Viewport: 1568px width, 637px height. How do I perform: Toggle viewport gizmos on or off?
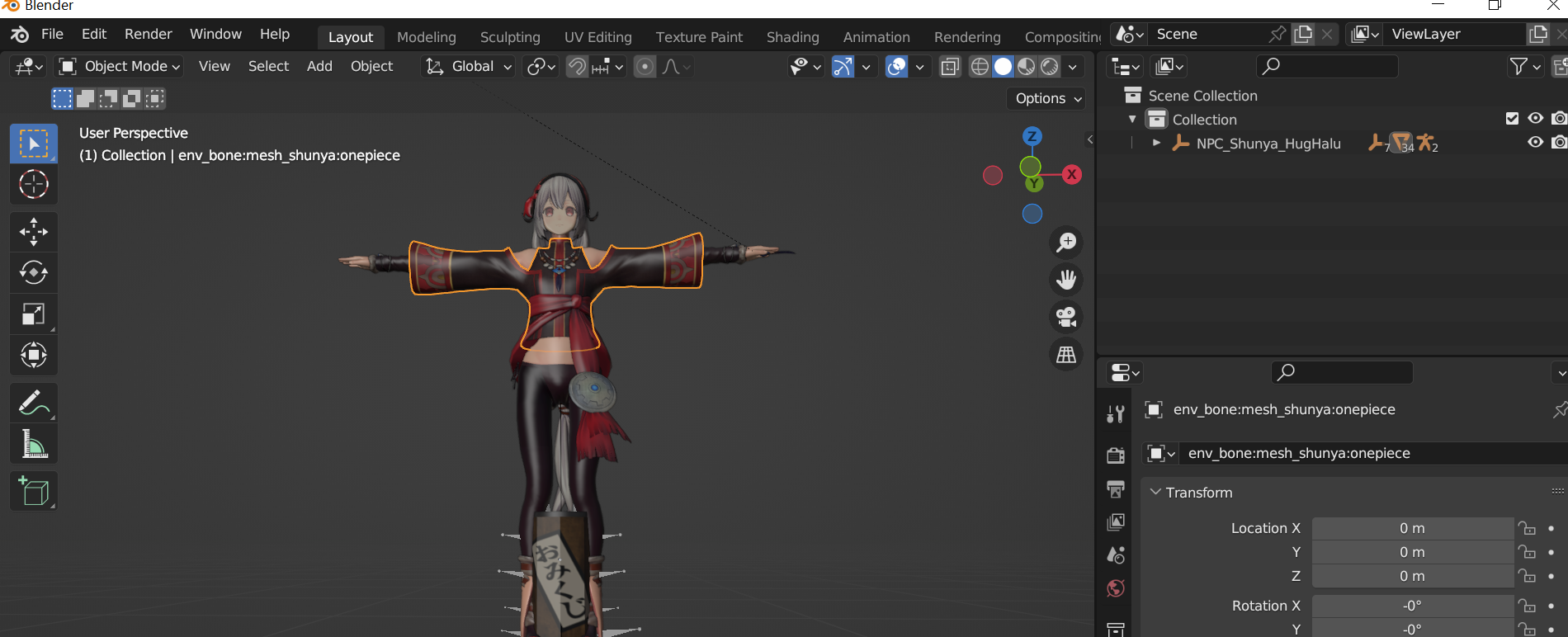843,66
